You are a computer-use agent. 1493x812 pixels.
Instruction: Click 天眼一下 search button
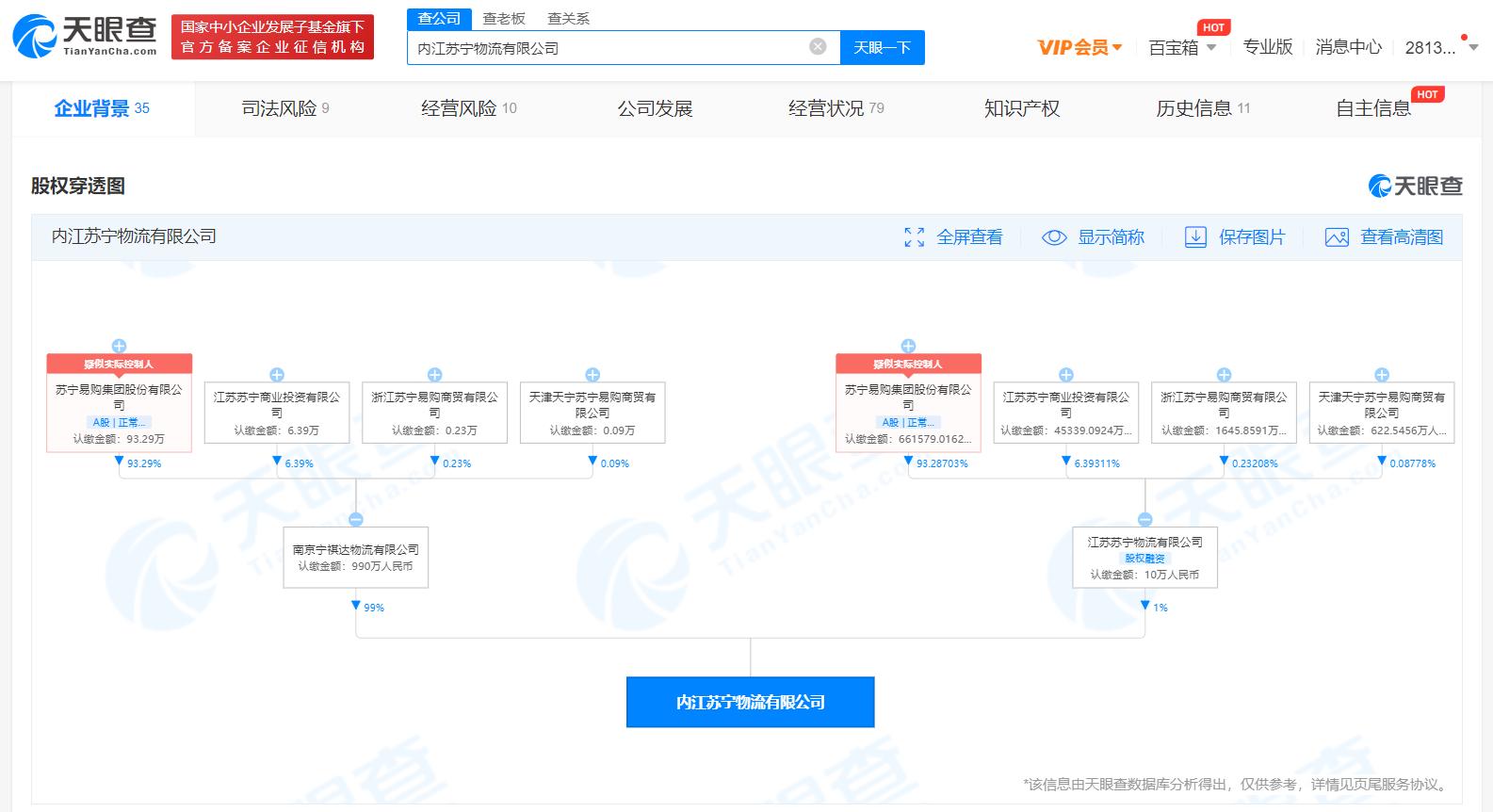[x=882, y=47]
